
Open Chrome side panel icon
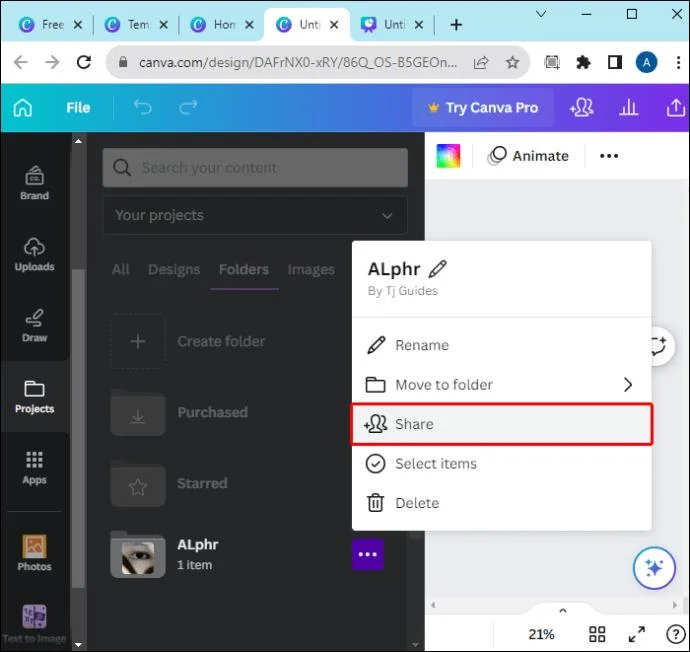(614, 62)
